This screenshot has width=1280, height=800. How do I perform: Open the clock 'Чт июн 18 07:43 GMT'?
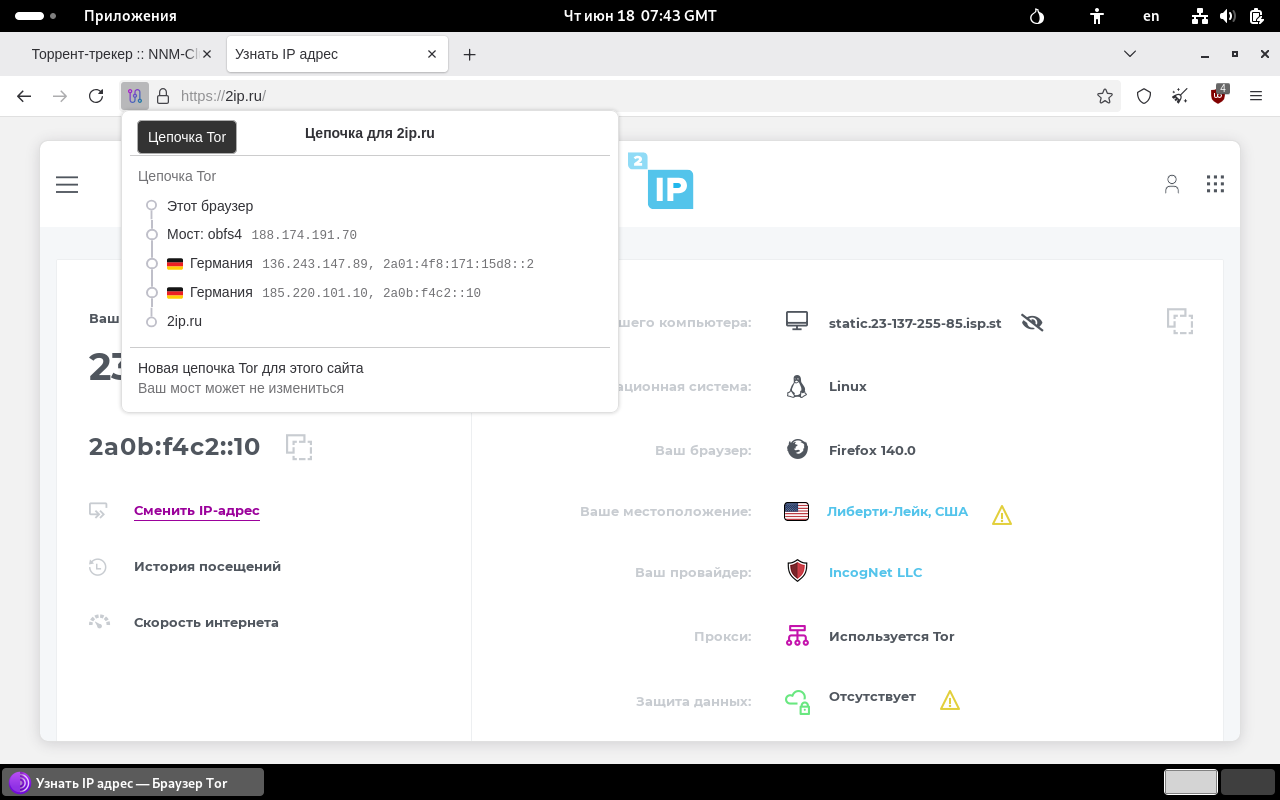pos(640,16)
